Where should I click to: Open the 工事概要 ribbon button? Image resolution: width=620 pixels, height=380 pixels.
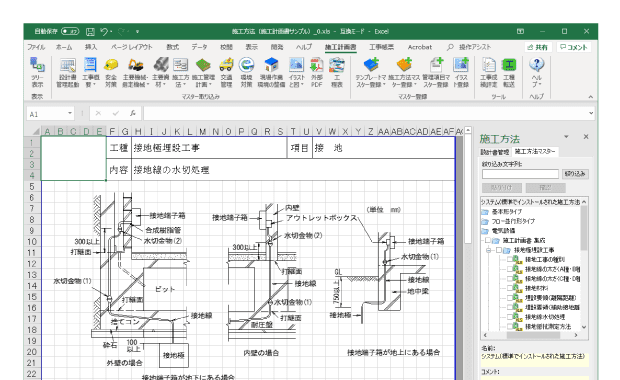point(91,72)
